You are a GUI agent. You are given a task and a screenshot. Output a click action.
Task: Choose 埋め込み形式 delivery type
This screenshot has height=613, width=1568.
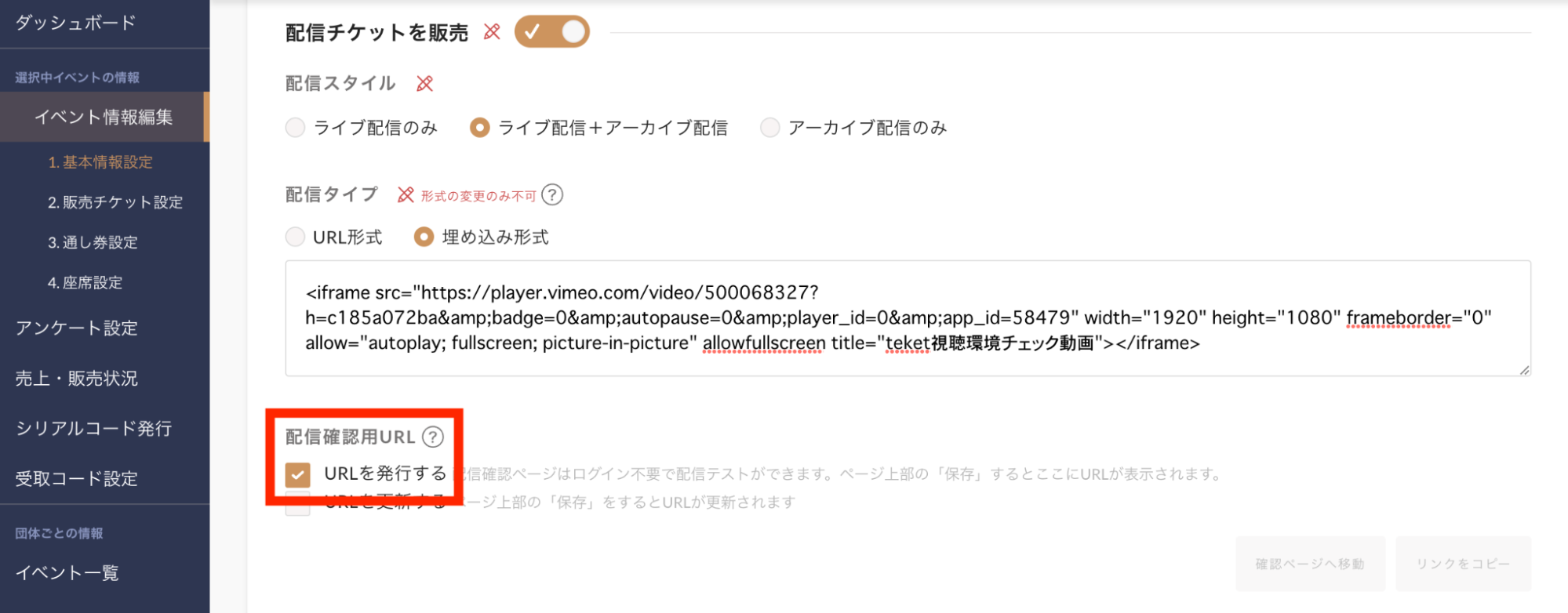click(x=424, y=237)
